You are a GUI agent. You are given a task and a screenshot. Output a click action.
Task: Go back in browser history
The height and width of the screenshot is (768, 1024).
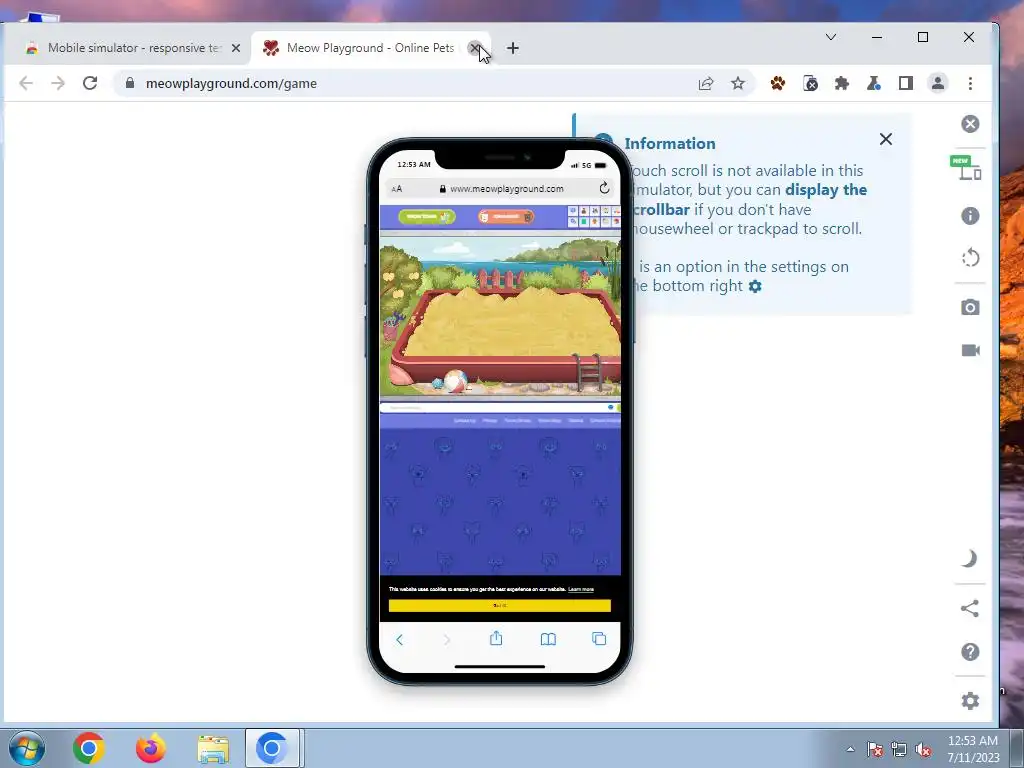pyautogui.click(x=26, y=83)
